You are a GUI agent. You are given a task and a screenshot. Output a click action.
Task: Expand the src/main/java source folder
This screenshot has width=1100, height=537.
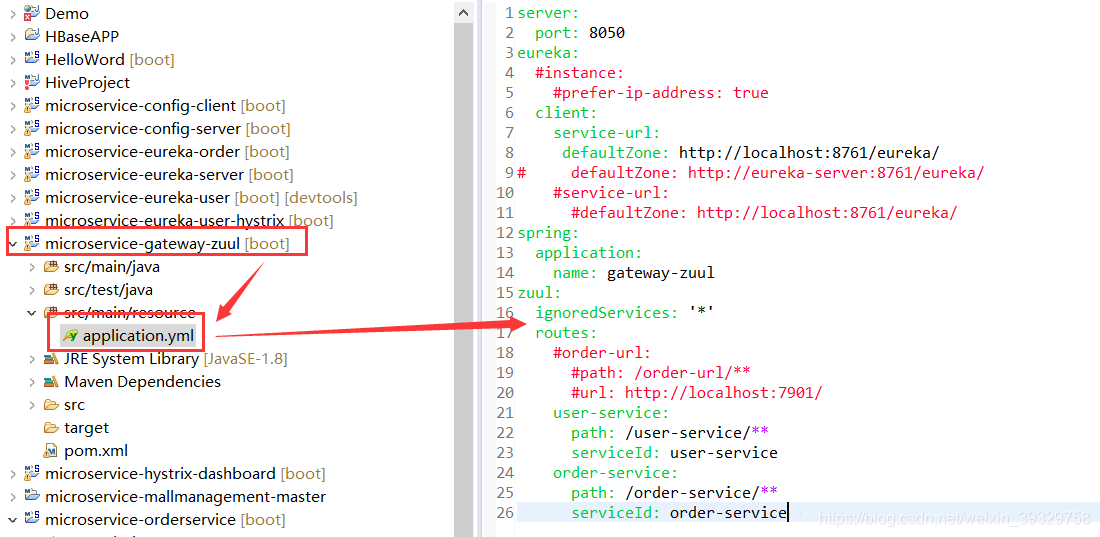(x=32, y=267)
